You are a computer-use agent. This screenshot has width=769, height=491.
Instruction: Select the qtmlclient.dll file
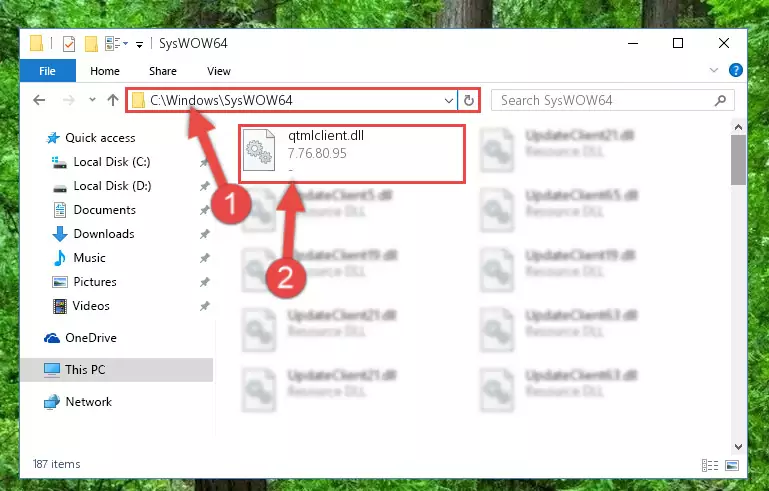[x=352, y=154]
